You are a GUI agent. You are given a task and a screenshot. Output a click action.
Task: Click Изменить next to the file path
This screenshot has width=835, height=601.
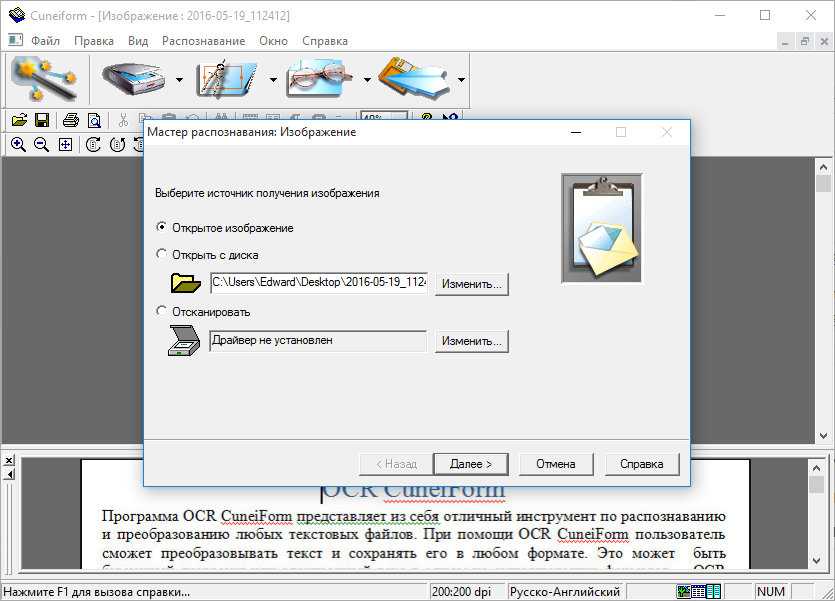tap(472, 284)
